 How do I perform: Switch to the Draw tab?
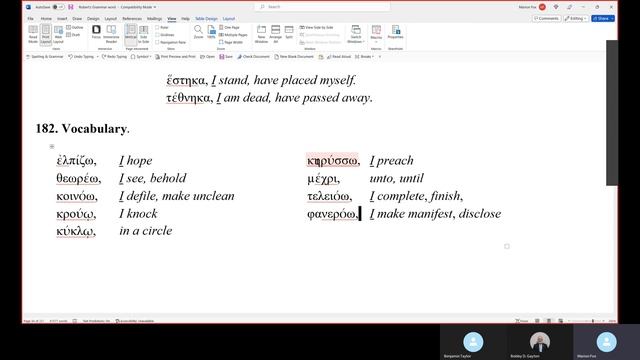tap(77, 19)
